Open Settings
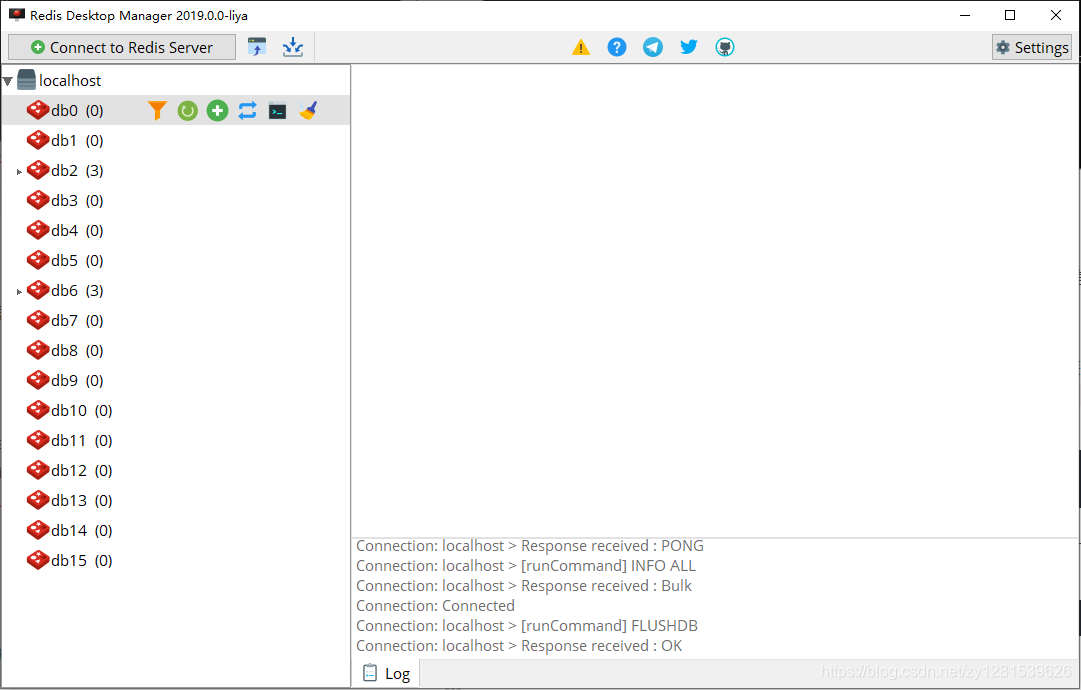 tap(1032, 48)
